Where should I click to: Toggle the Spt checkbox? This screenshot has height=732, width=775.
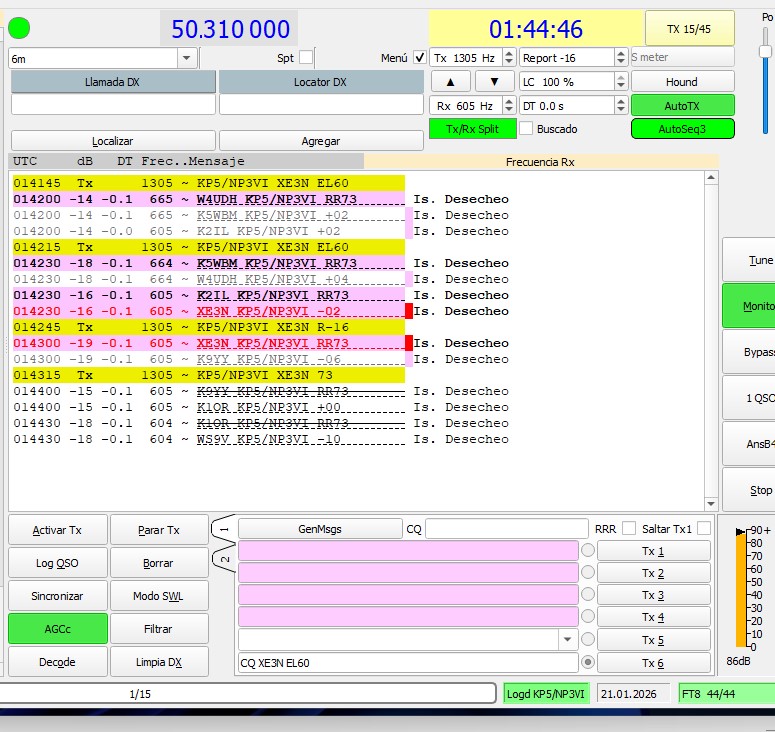pyautogui.click(x=306, y=58)
